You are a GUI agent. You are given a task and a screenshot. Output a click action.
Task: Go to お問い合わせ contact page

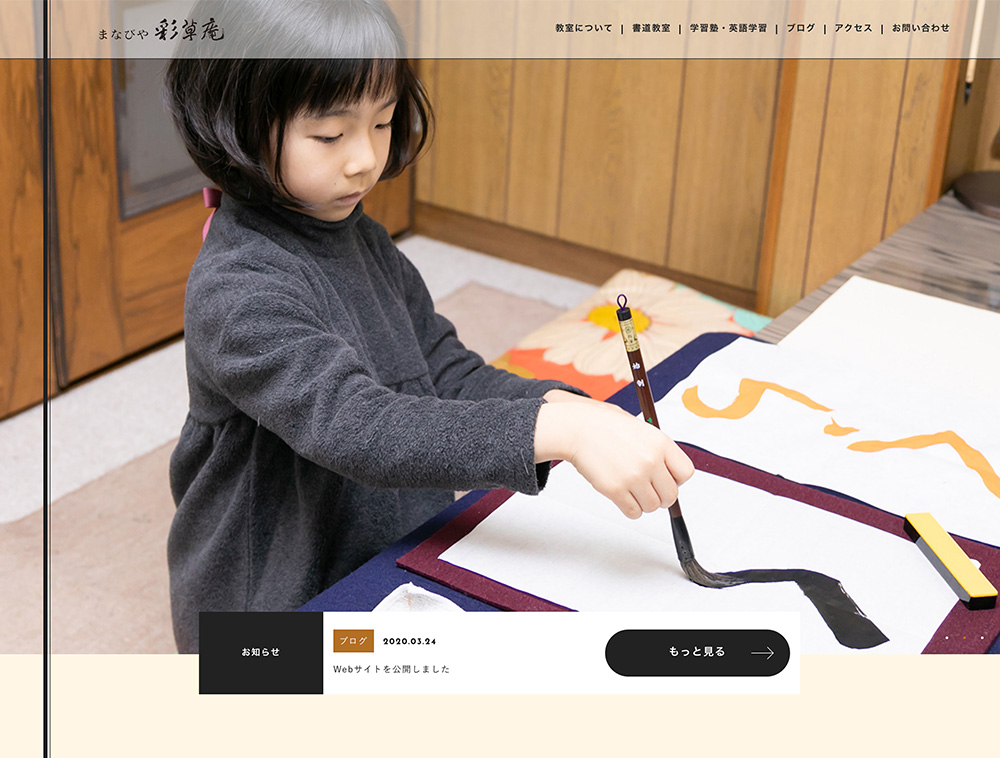[920, 28]
